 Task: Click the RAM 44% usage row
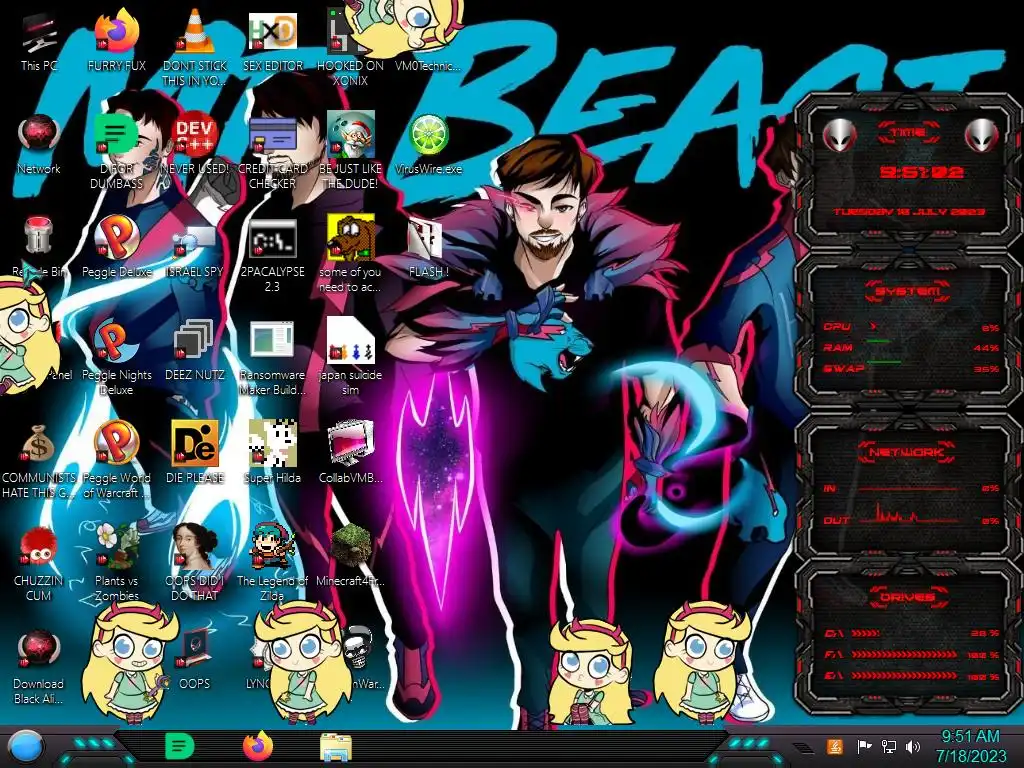912,347
